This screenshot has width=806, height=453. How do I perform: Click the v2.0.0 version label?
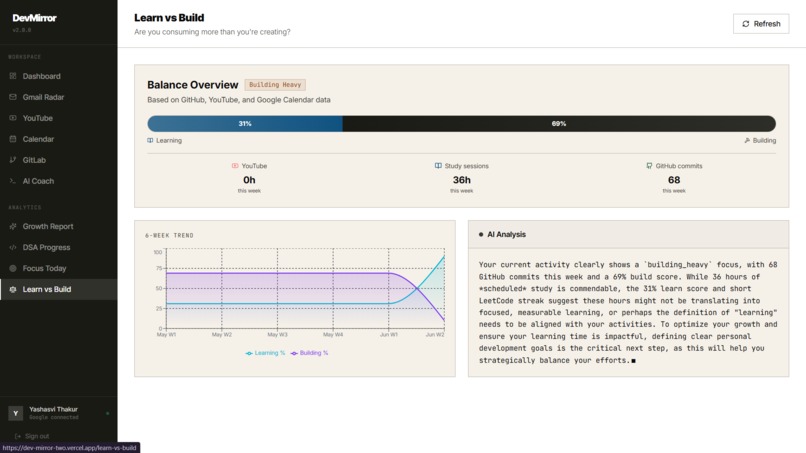tap(22, 30)
